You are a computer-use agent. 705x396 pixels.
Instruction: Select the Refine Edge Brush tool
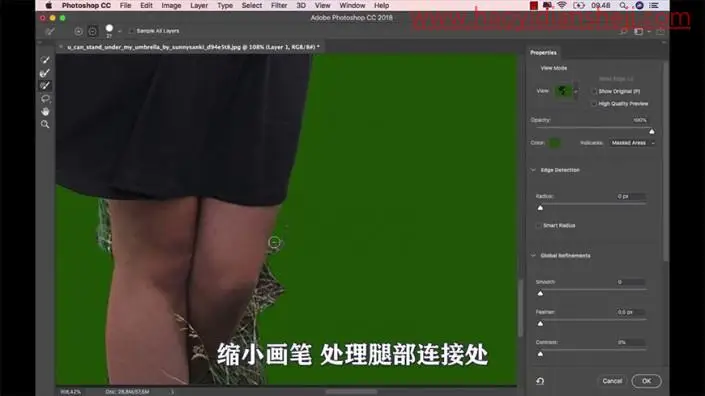pos(45,73)
